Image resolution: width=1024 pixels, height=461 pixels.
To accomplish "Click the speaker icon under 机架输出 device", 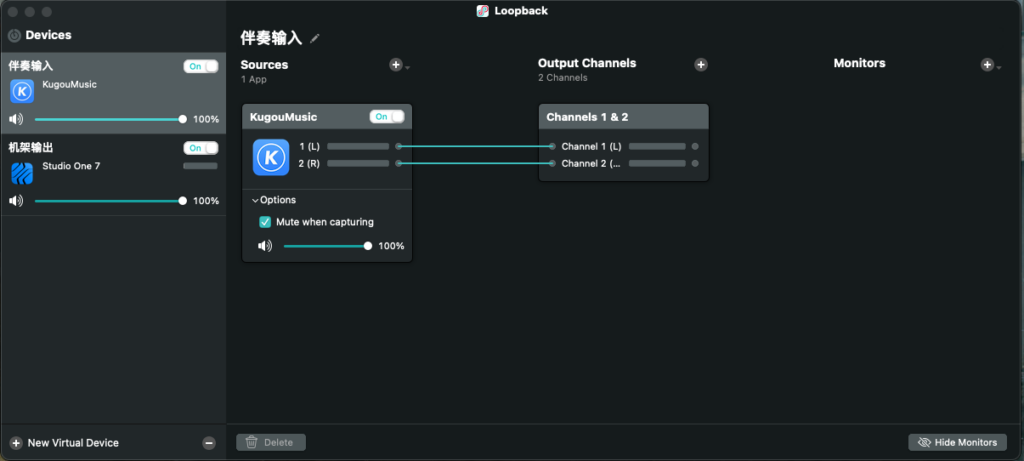I will point(16,200).
